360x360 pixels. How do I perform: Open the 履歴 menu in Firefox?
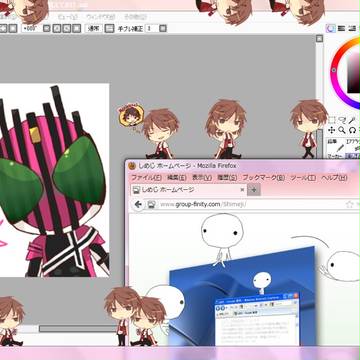[227, 178]
